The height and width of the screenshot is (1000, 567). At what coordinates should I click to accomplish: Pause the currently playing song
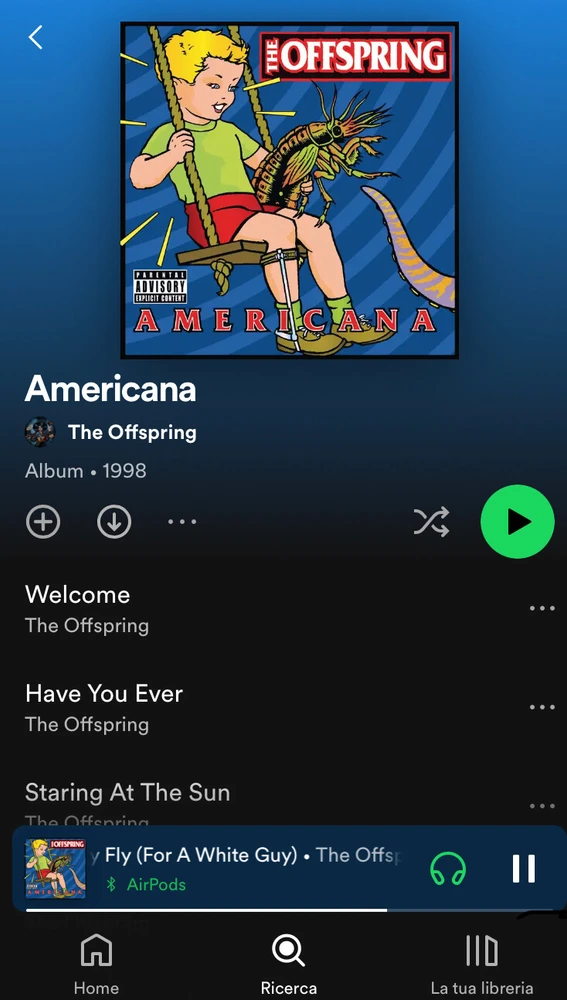(x=524, y=869)
